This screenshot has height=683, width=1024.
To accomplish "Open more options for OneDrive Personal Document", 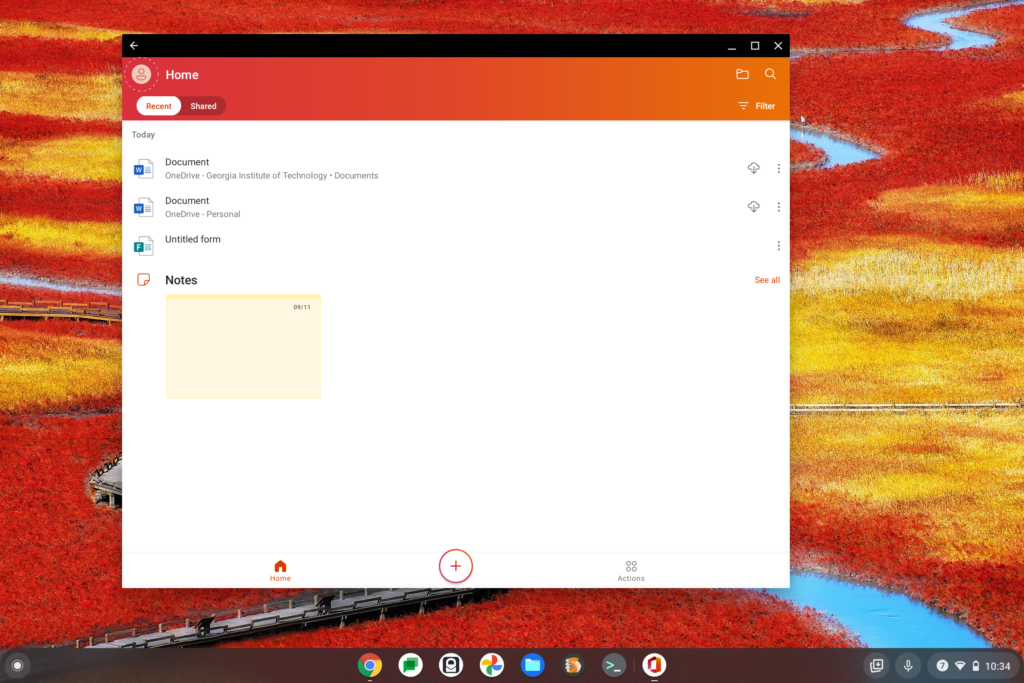I will click(778, 207).
